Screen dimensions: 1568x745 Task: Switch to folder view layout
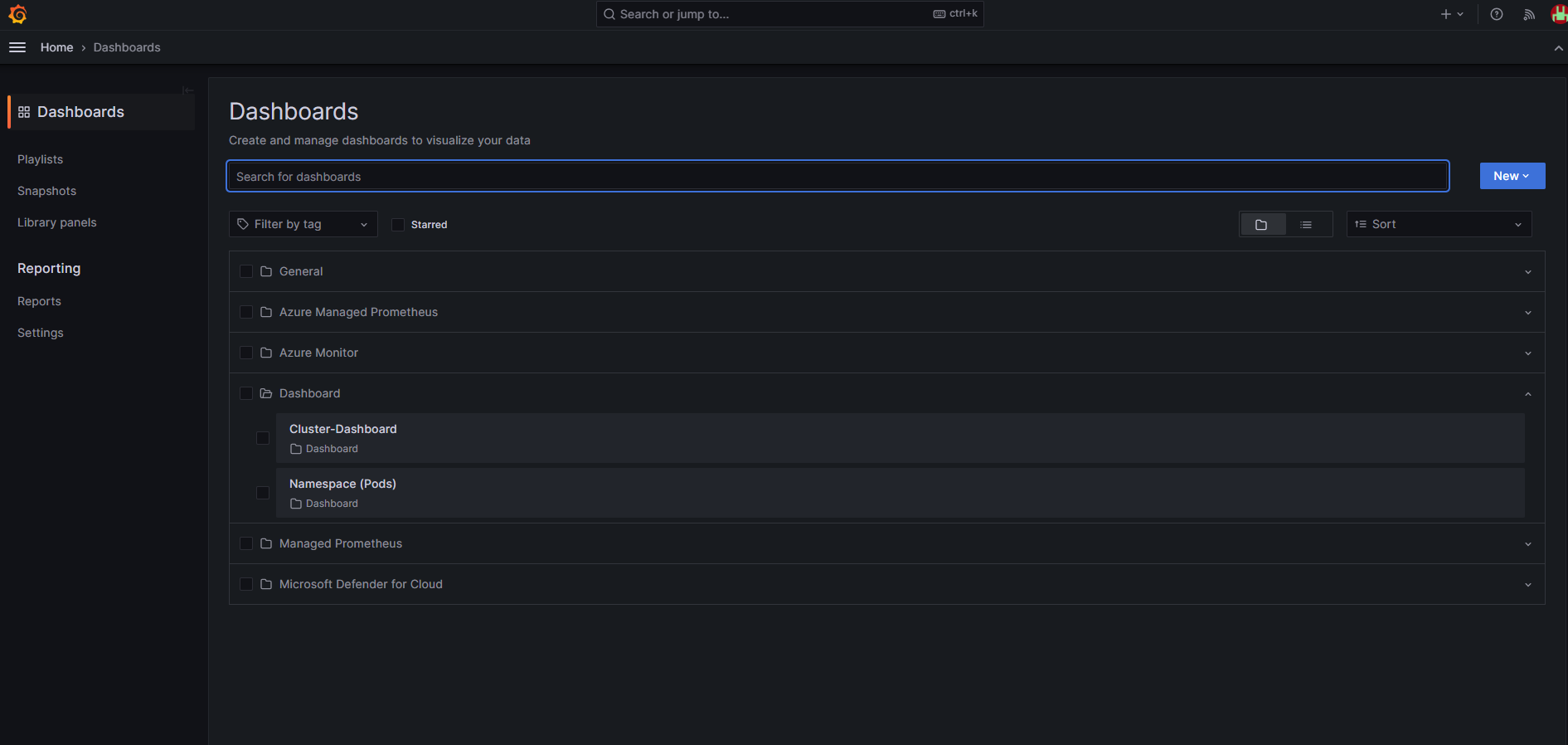tap(1261, 225)
